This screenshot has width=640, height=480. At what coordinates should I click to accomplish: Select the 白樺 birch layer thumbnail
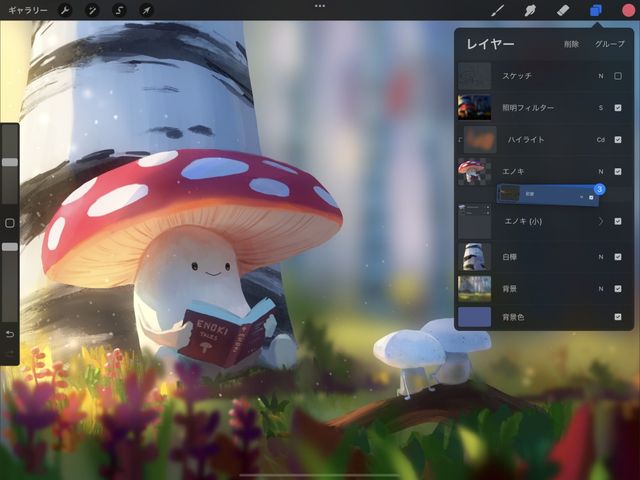[x=474, y=257]
